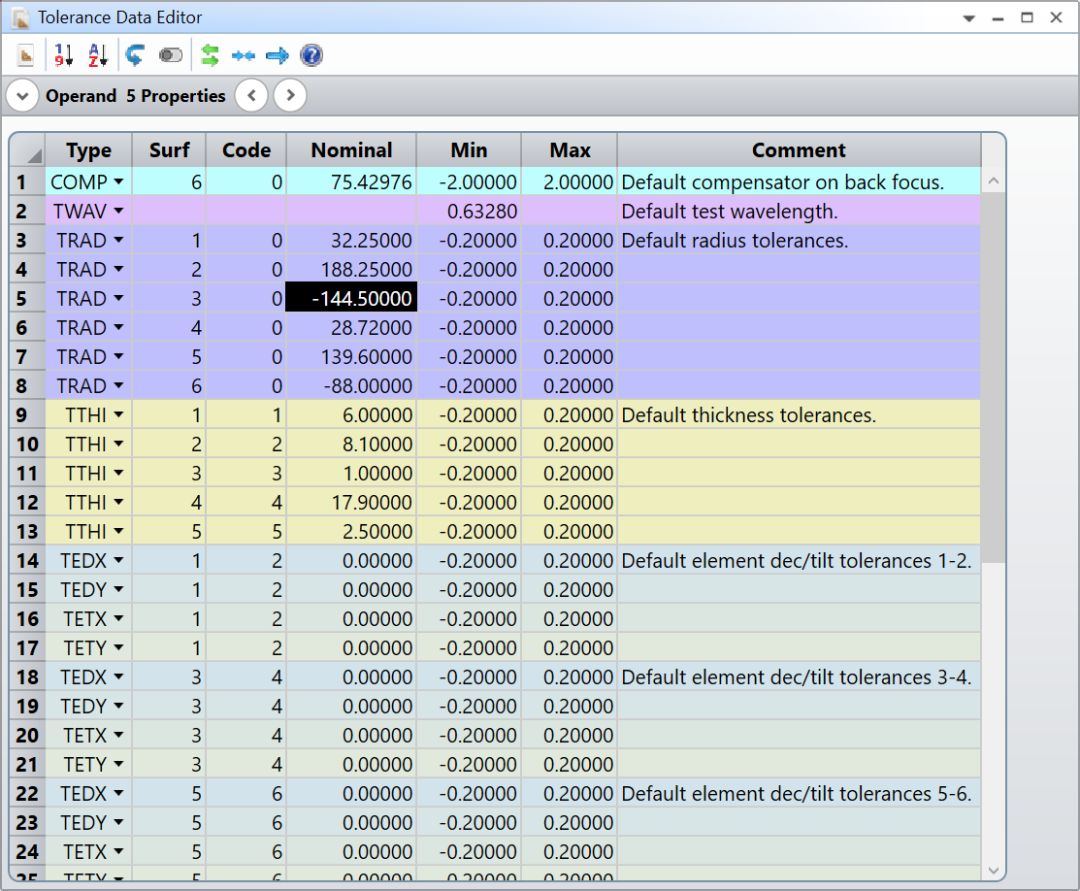1080x891 pixels.
Task: Open the window options dropdown arrow in title bar
Action: (x=968, y=18)
